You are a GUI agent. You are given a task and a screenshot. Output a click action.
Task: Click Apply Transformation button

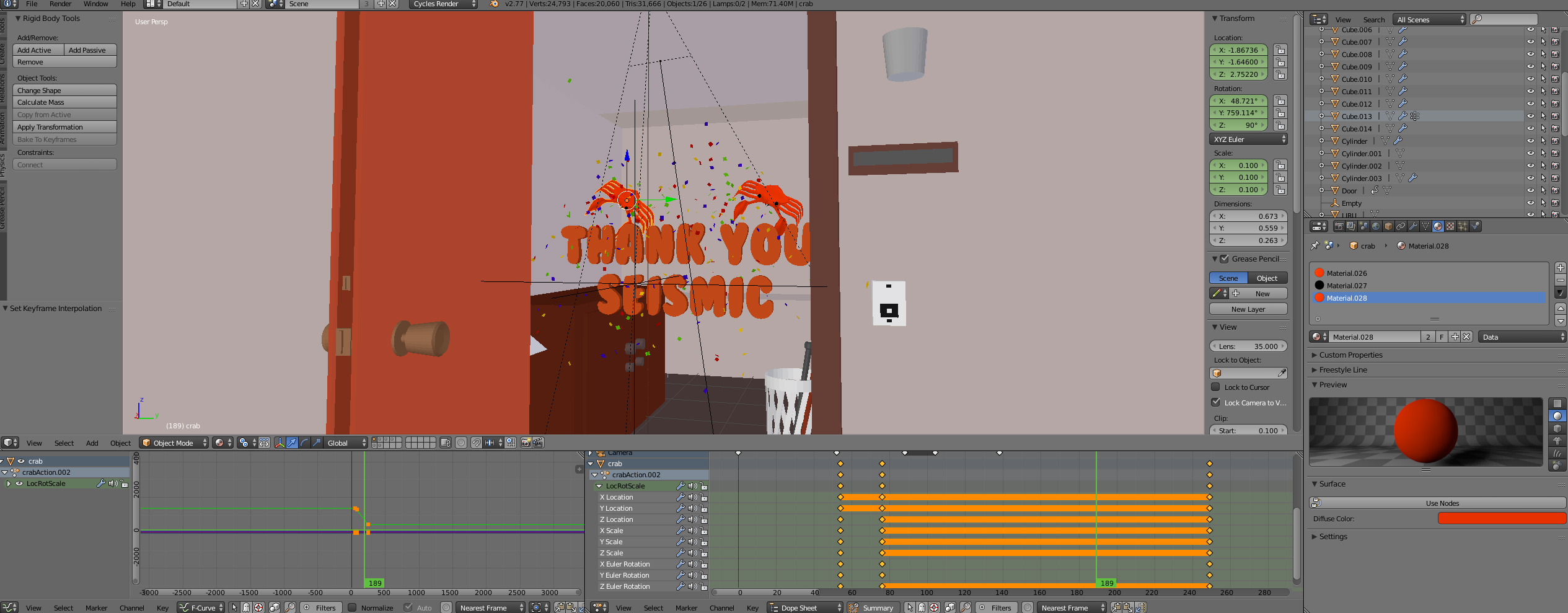[64, 127]
